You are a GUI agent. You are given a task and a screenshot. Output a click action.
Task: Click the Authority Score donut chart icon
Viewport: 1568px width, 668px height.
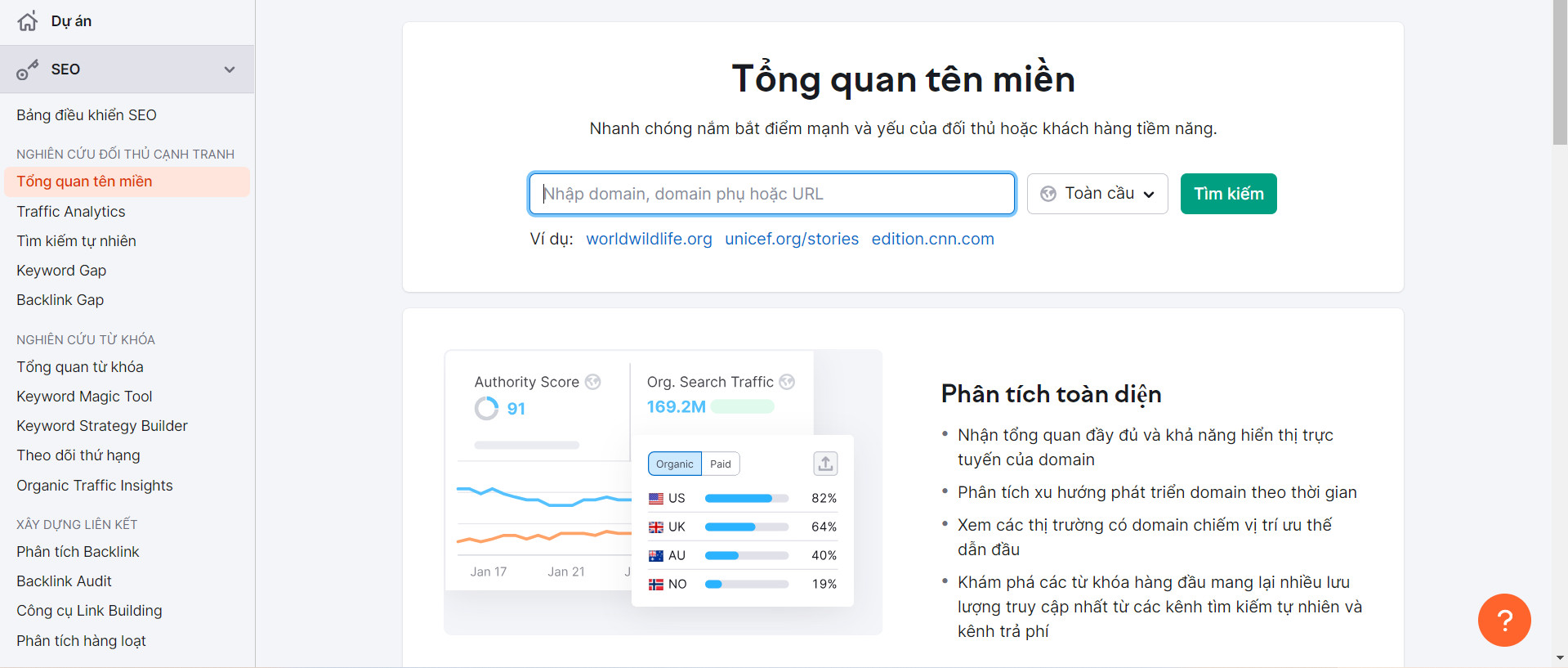point(486,408)
